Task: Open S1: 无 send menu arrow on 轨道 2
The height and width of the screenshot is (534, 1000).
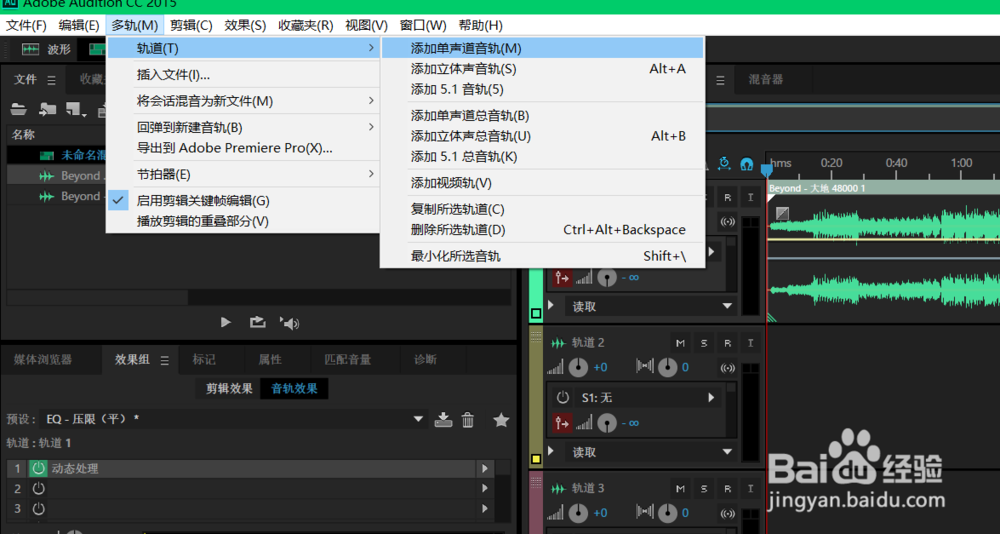Action: point(711,397)
